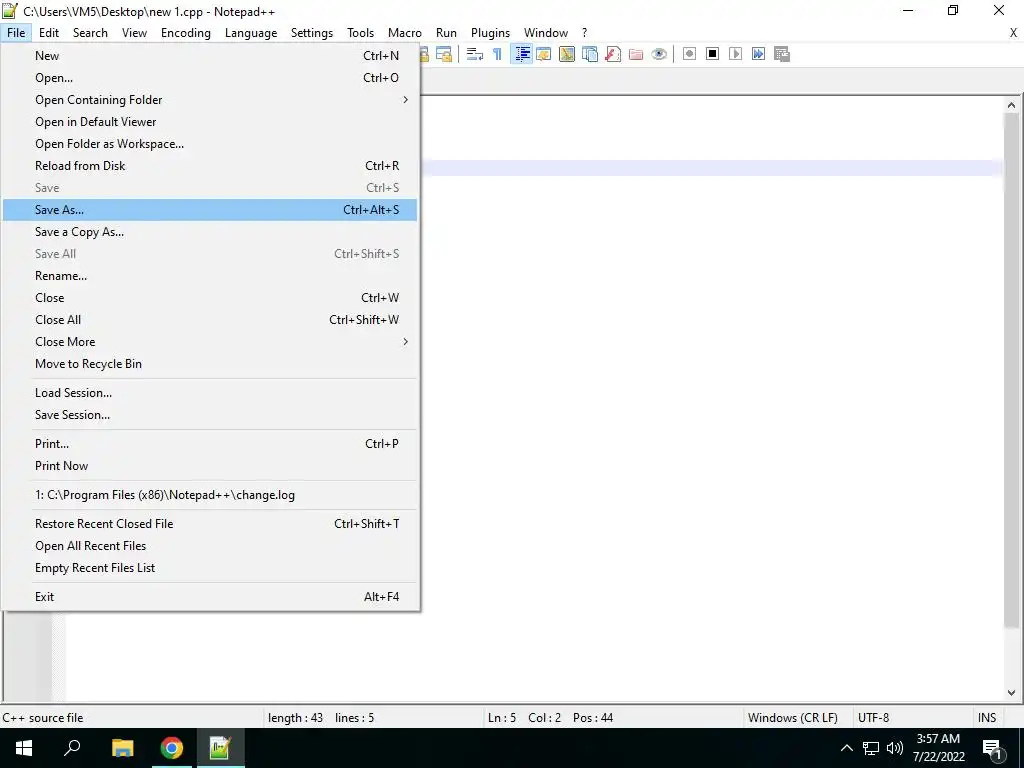
Task: Open the Plugins menu
Action: pos(490,33)
